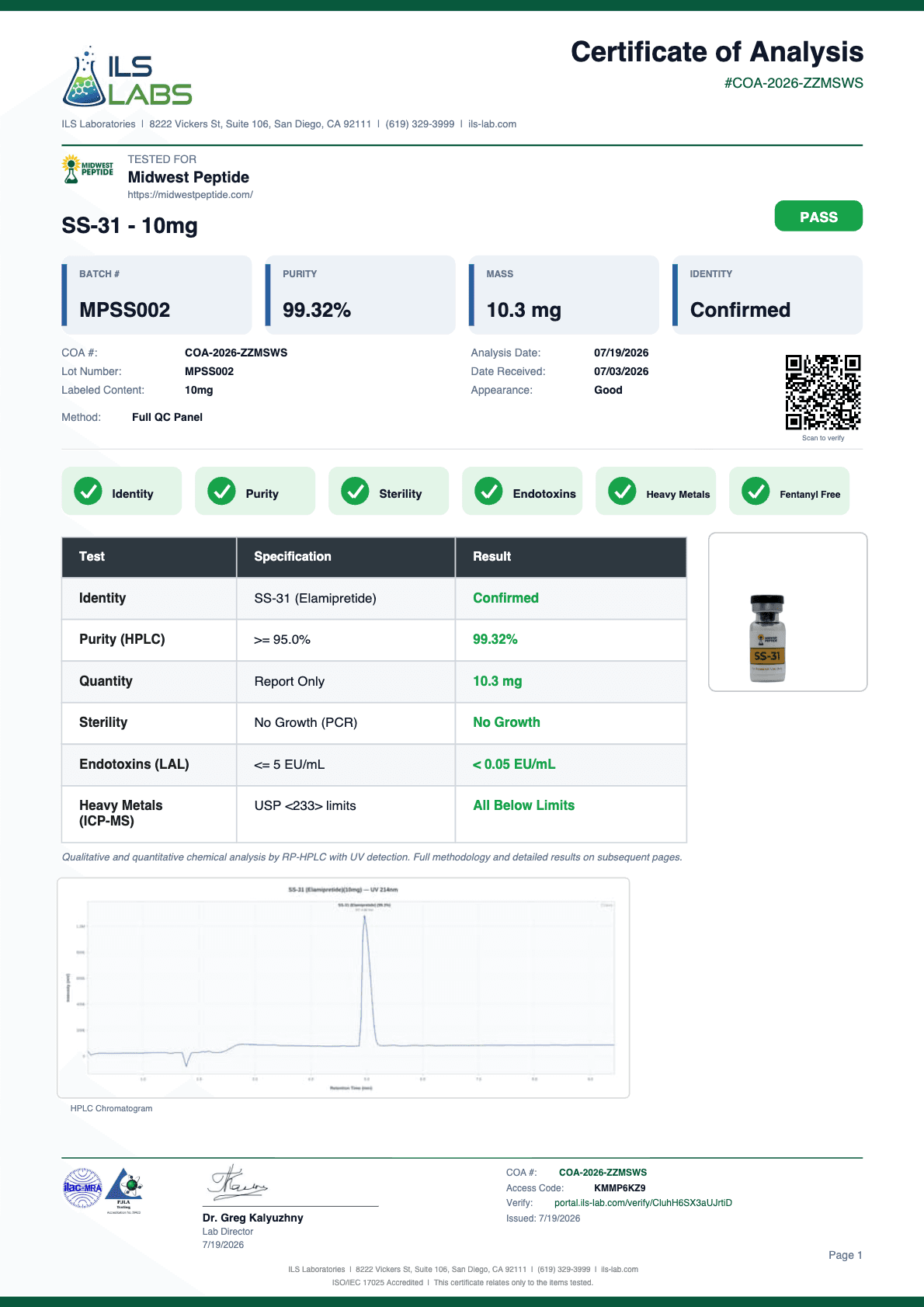Click the Access Code KMMP6KZ9

coord(620,1187)
